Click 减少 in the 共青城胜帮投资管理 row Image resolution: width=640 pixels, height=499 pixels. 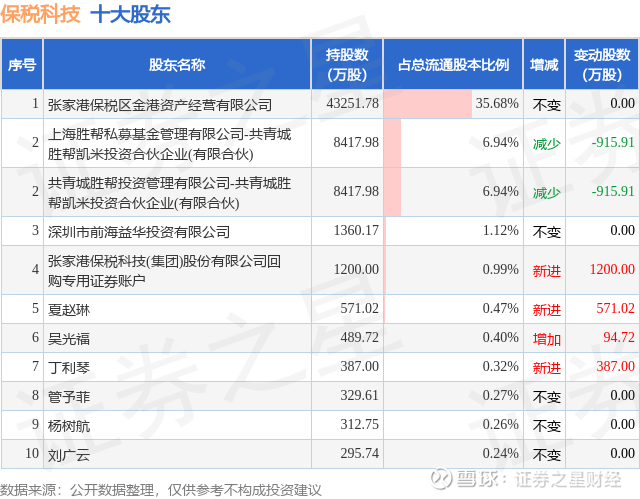pyautogui.click(x=547, y=193)
